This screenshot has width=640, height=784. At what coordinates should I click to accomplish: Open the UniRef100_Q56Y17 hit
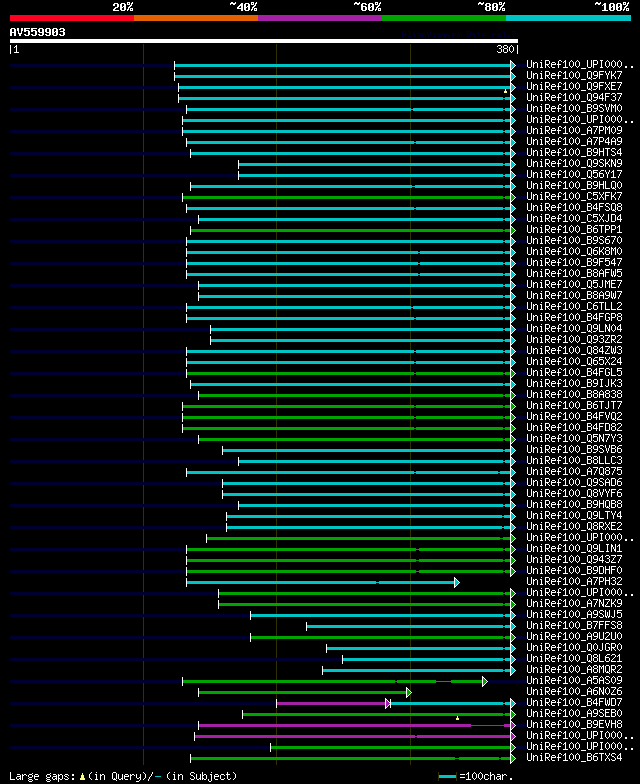coord(574,174)
